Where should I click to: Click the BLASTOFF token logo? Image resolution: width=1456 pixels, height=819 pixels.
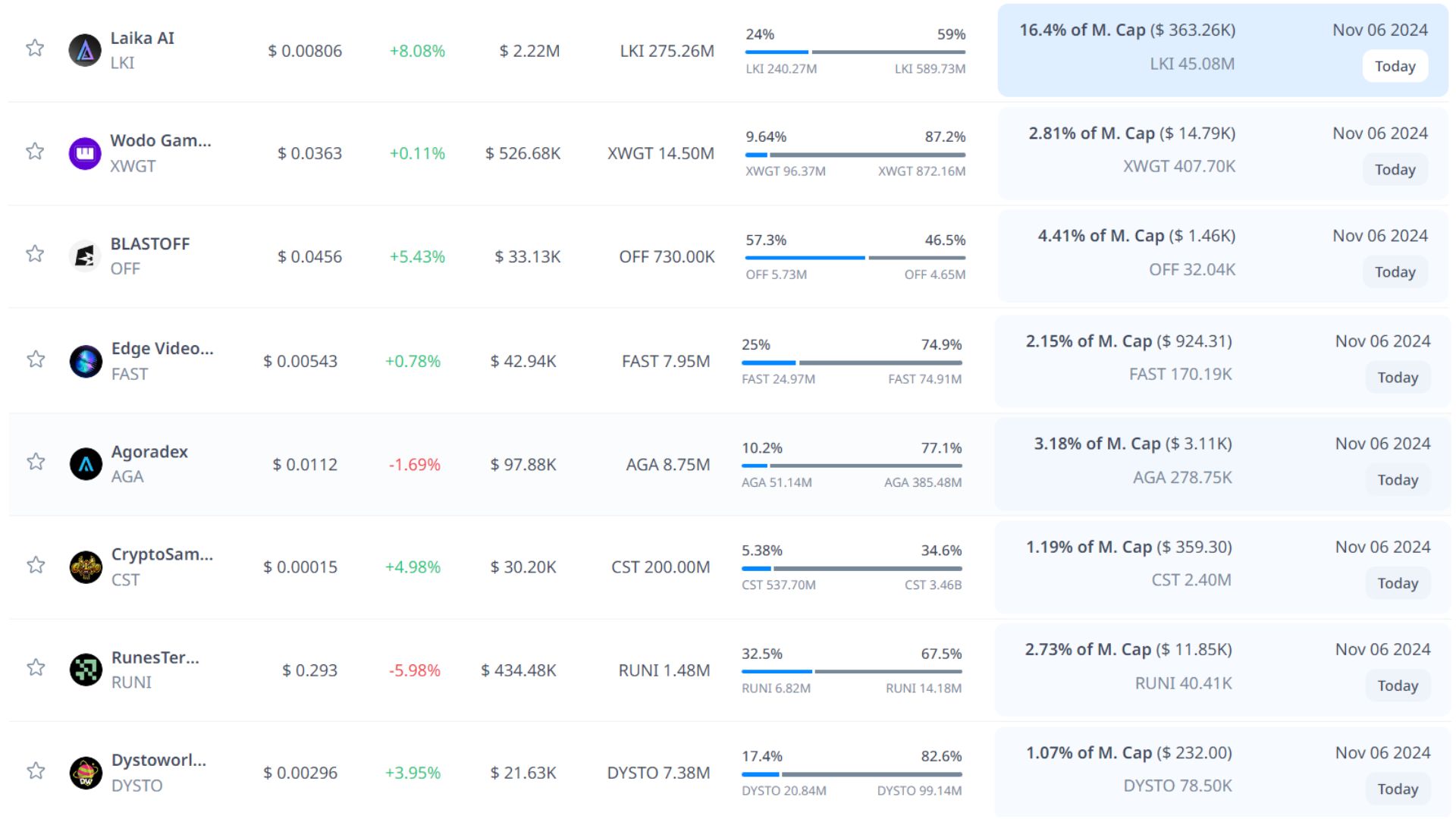coord(85,256)
